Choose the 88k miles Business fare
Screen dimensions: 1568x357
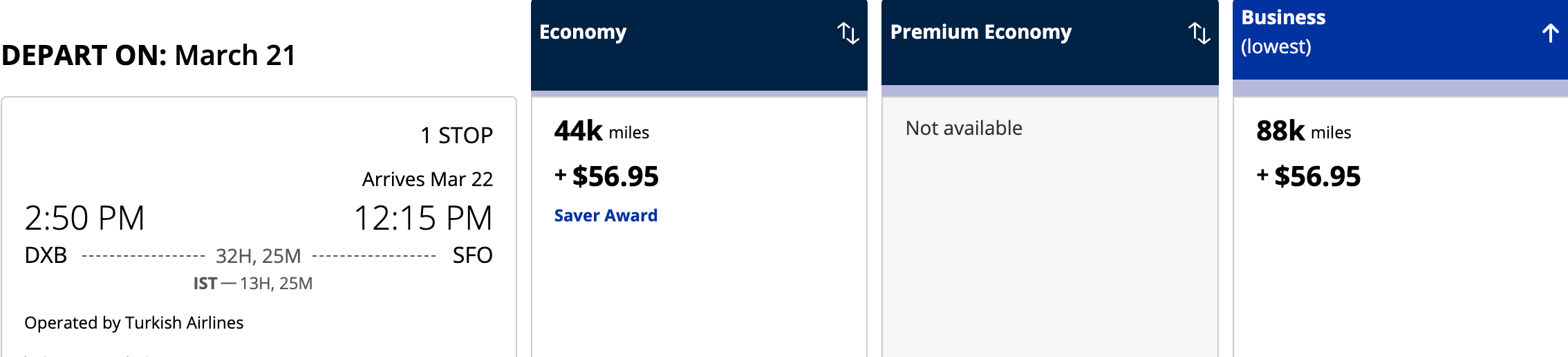click(x=1303, y=131)
